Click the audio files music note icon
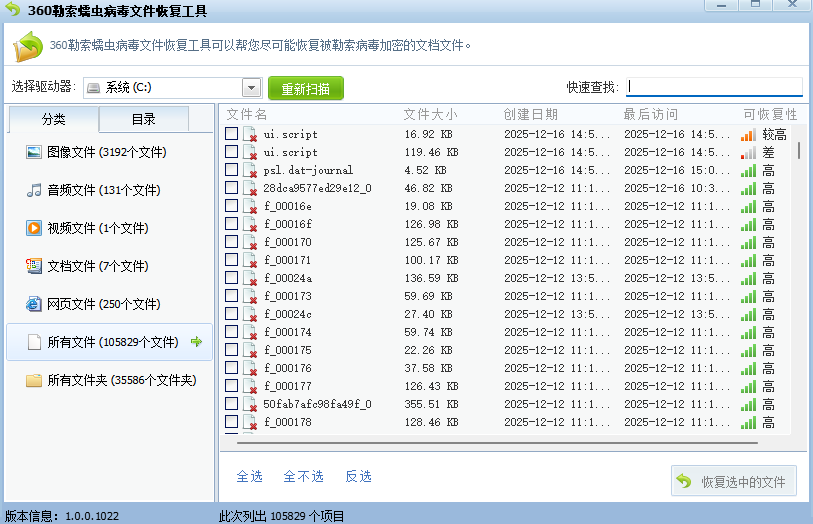813x524 pixels. click(x=34, y=190)
